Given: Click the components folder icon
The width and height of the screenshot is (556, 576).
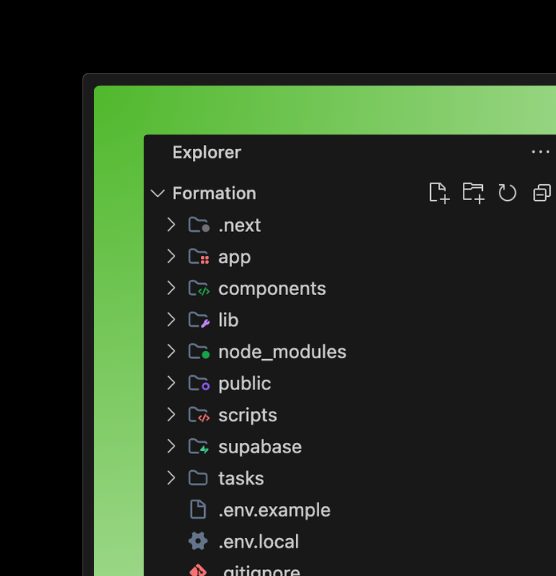Looking at the screenshot, I should tap(199, 288).
